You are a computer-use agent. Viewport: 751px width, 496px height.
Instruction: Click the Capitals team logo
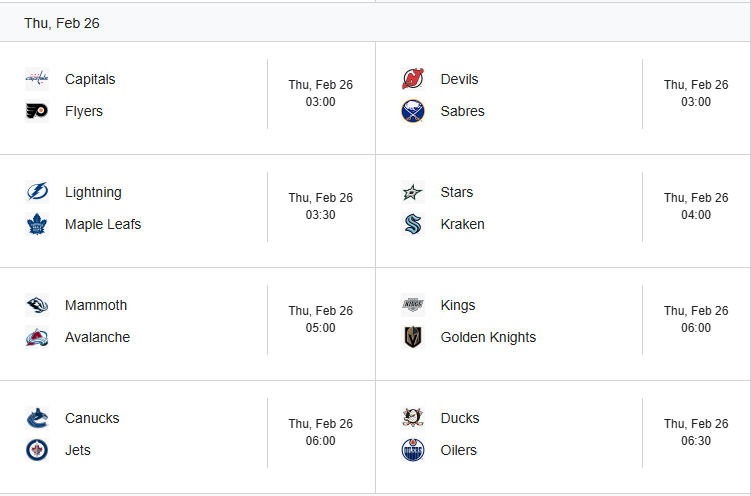pyautogui.click(x=37, y=79)
